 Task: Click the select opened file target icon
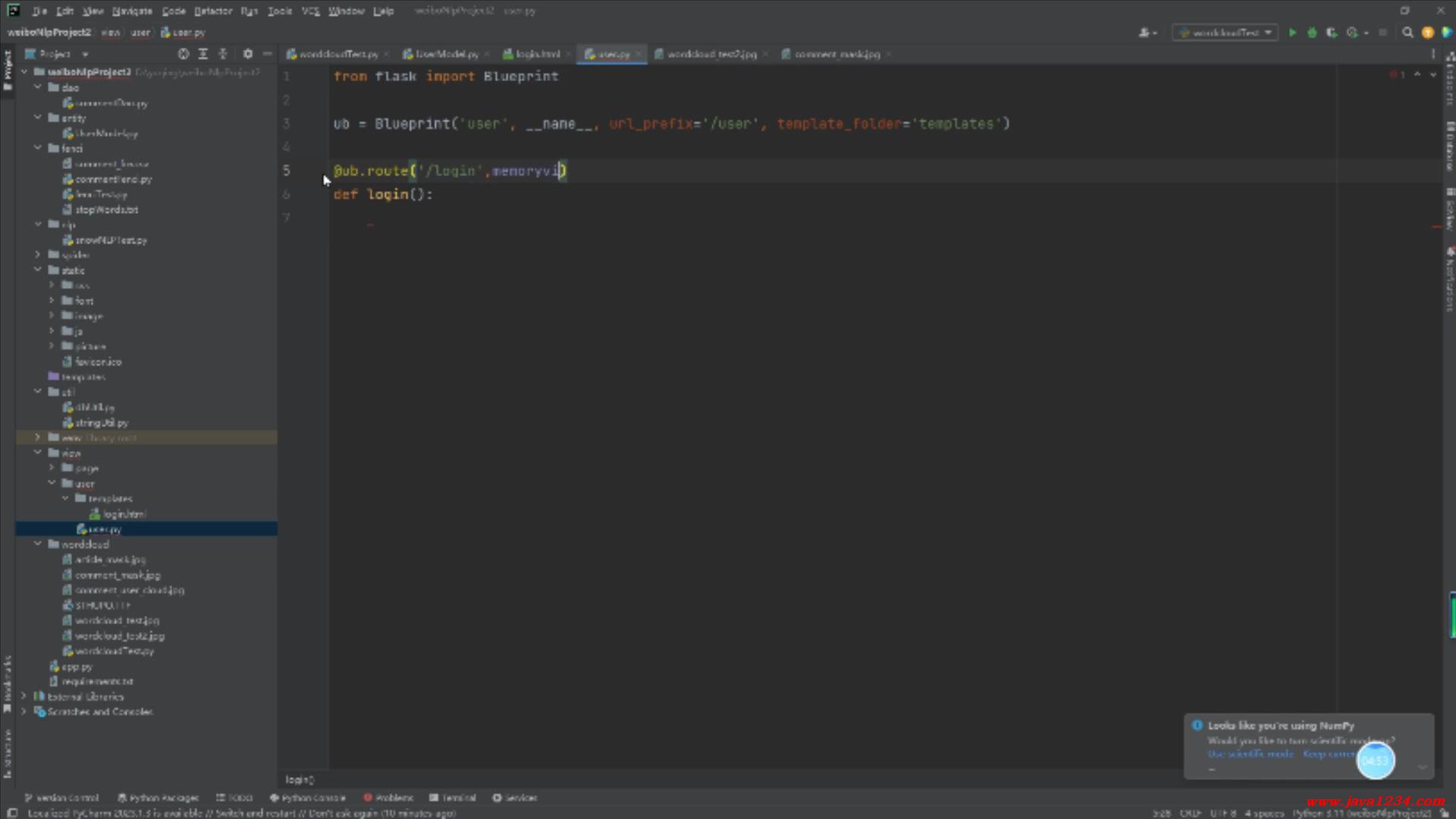[x=184, y=54]
